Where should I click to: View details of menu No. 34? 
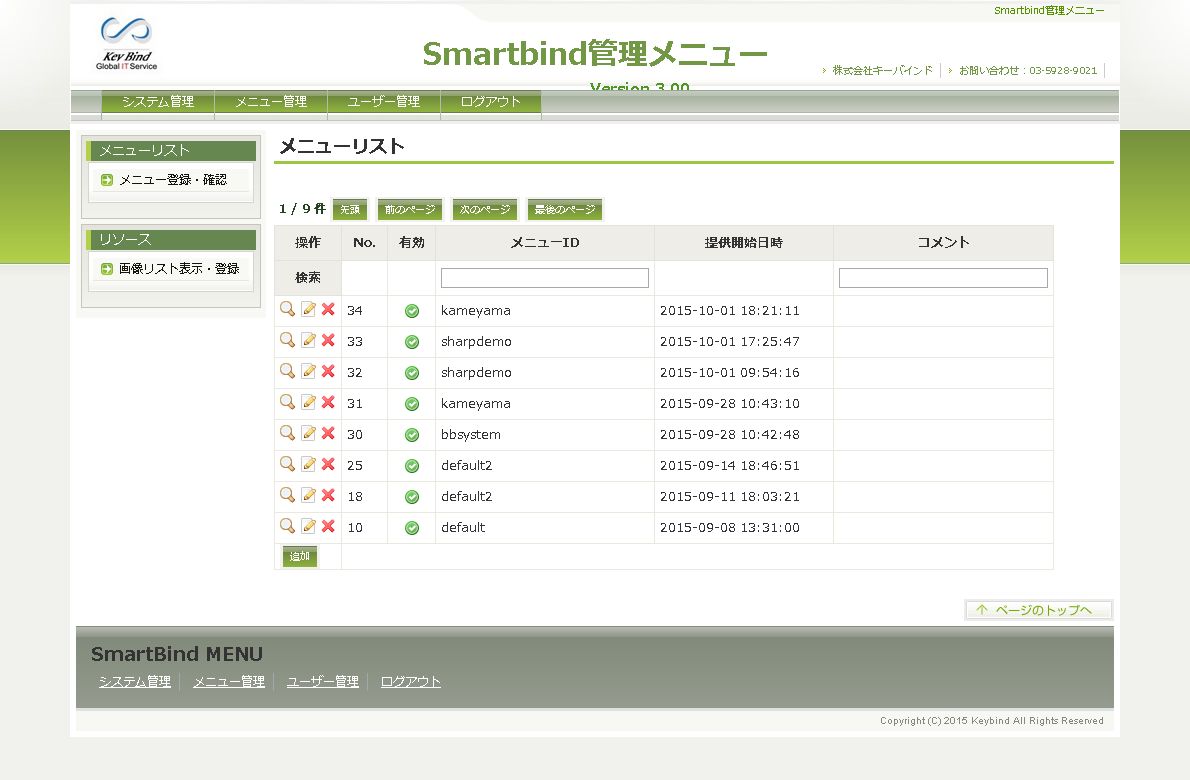287,309
